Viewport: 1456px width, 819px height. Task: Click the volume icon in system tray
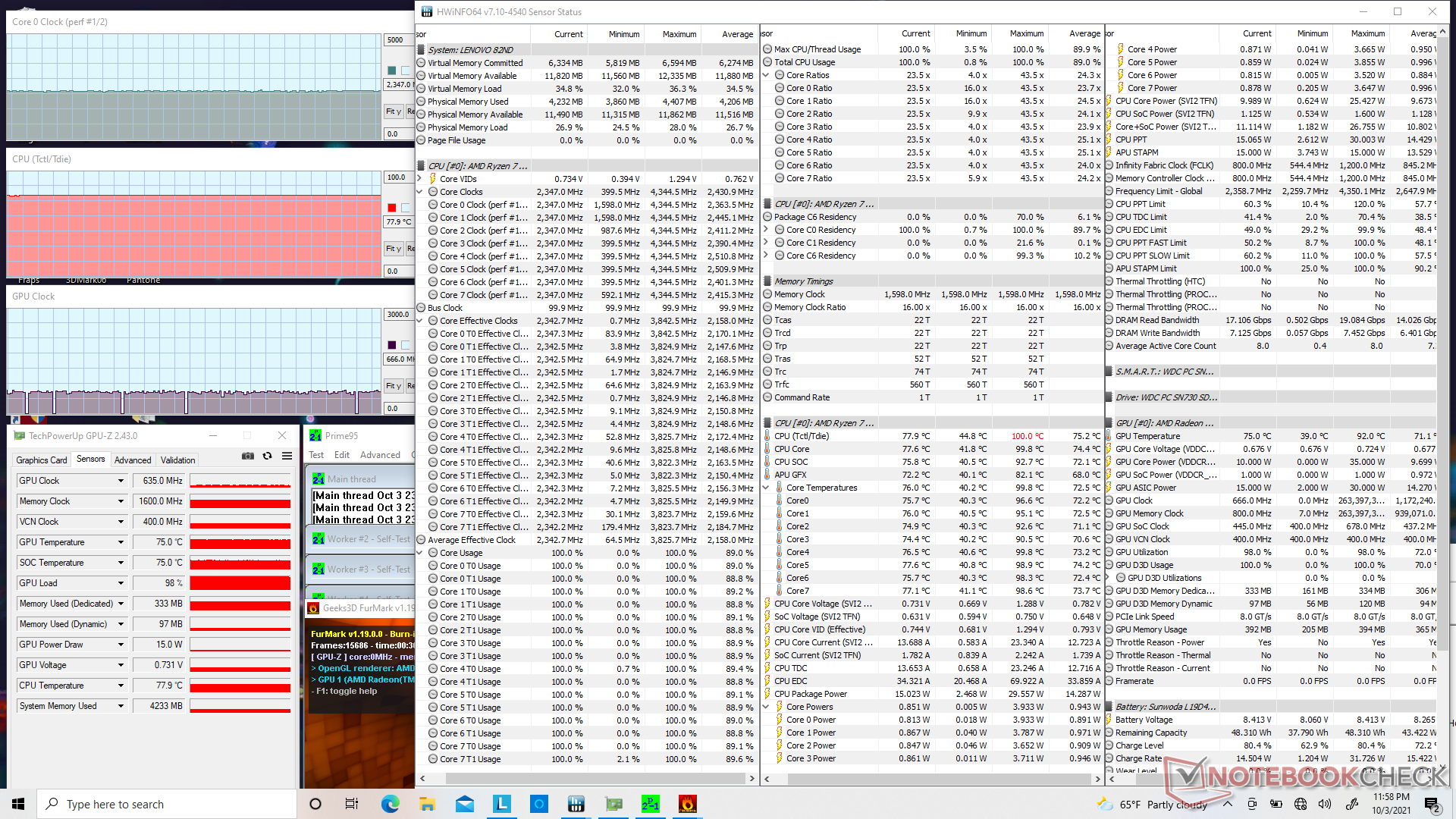click(1324, 804)
